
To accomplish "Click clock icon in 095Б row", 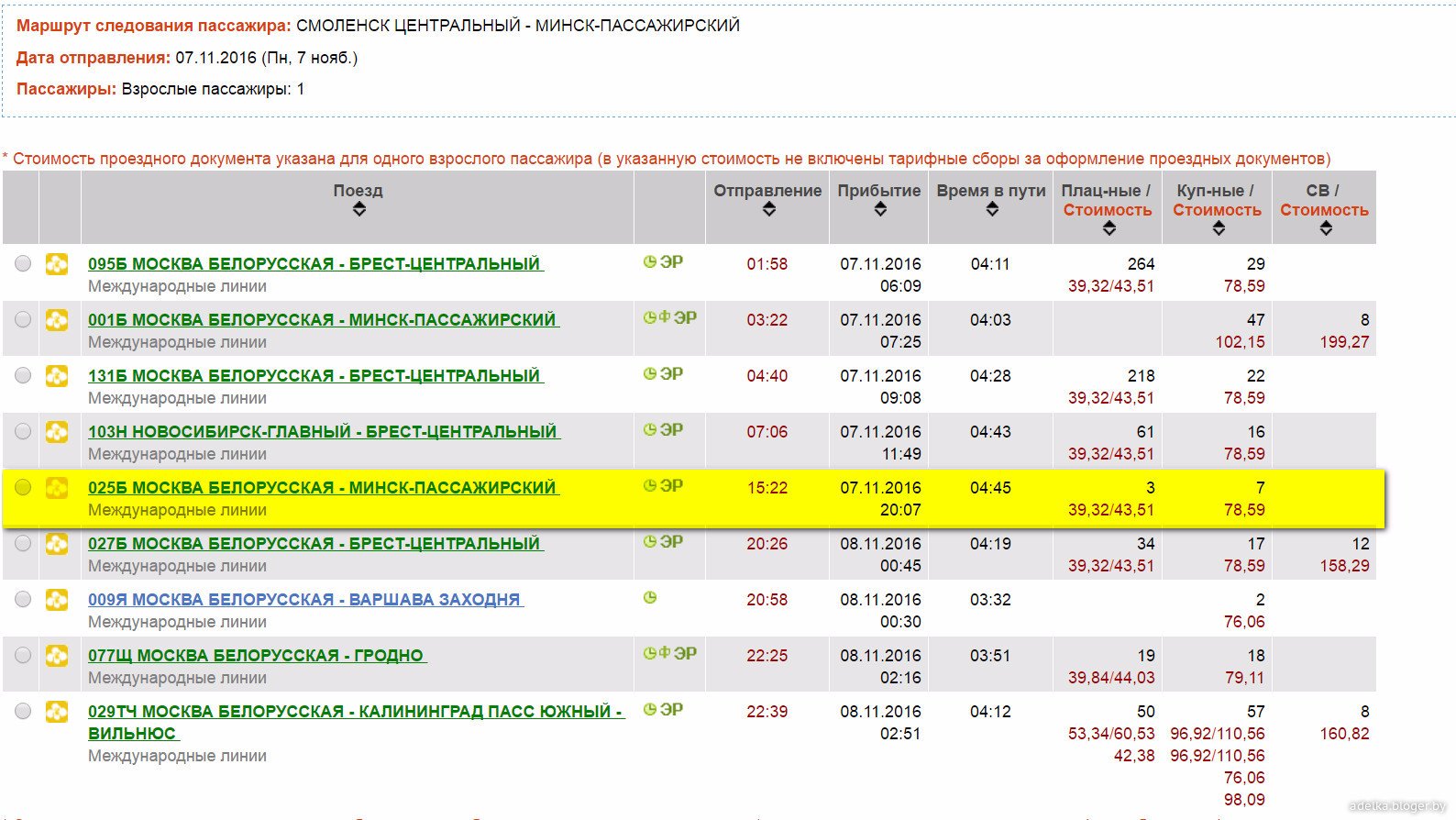I will point(650,262).
